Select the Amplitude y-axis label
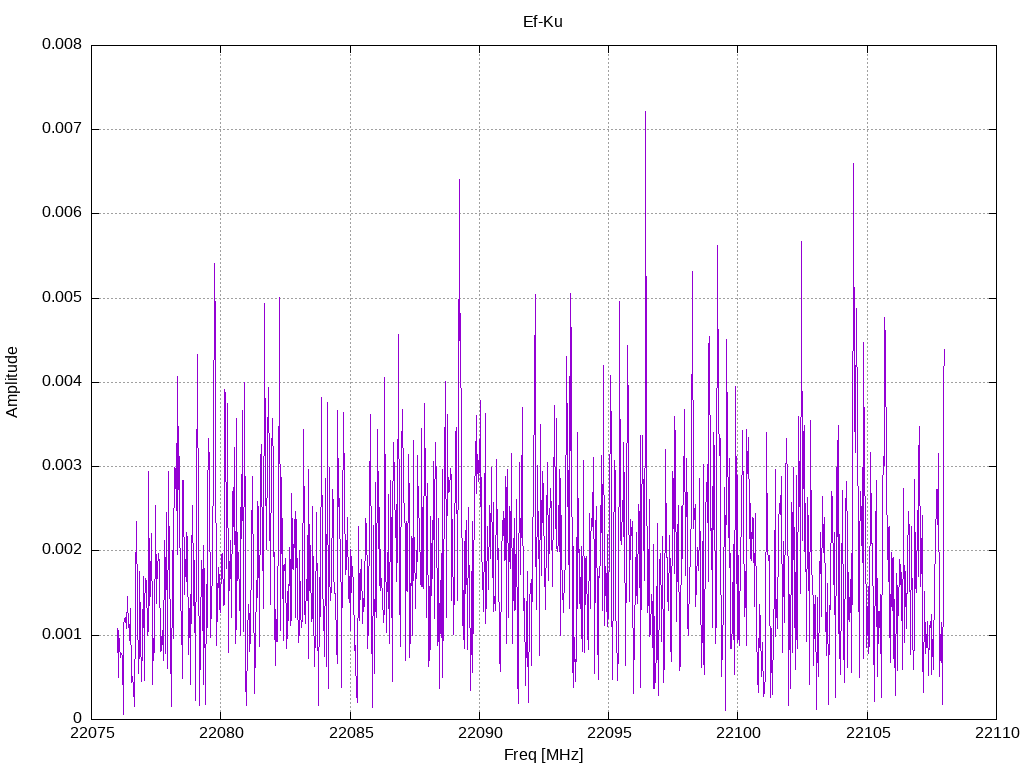1024x768 pixels. click(12, 381)
